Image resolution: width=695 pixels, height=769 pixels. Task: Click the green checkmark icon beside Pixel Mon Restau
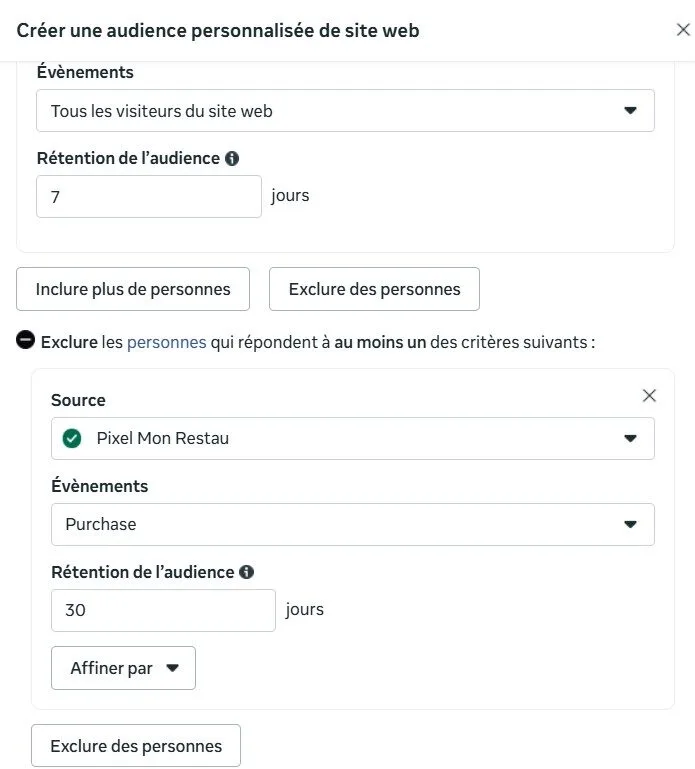72,438
